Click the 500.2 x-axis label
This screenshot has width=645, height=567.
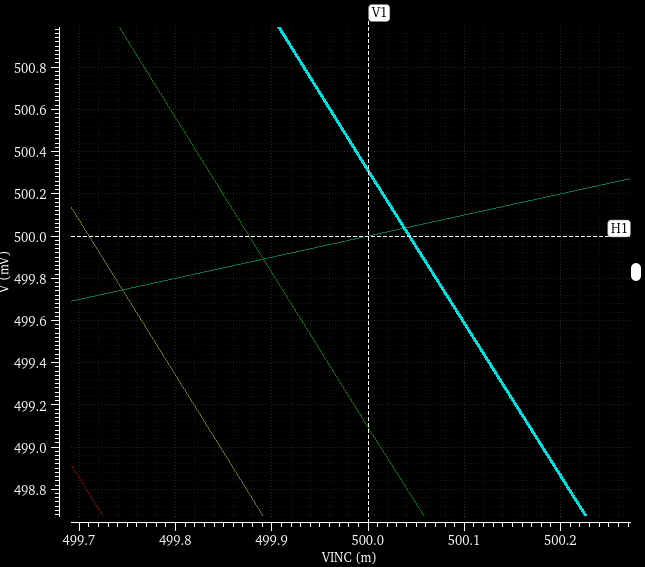(560, 540)
